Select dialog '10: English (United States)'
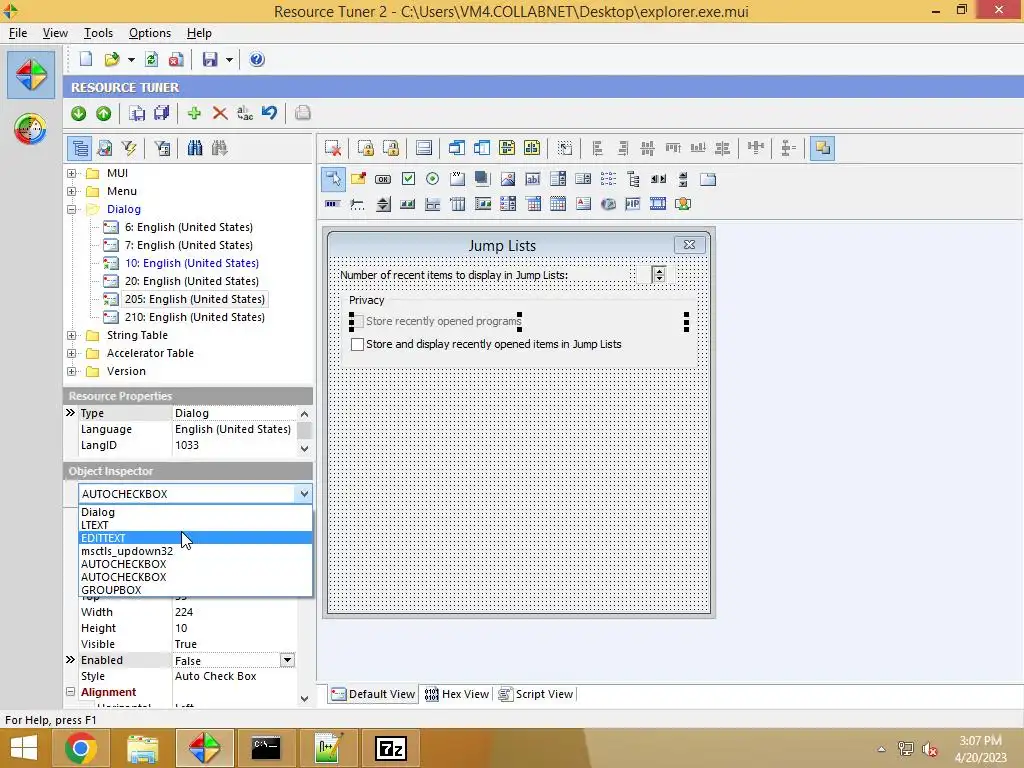The height and width of the screenshot is (768, 1024). click(192, 263)
